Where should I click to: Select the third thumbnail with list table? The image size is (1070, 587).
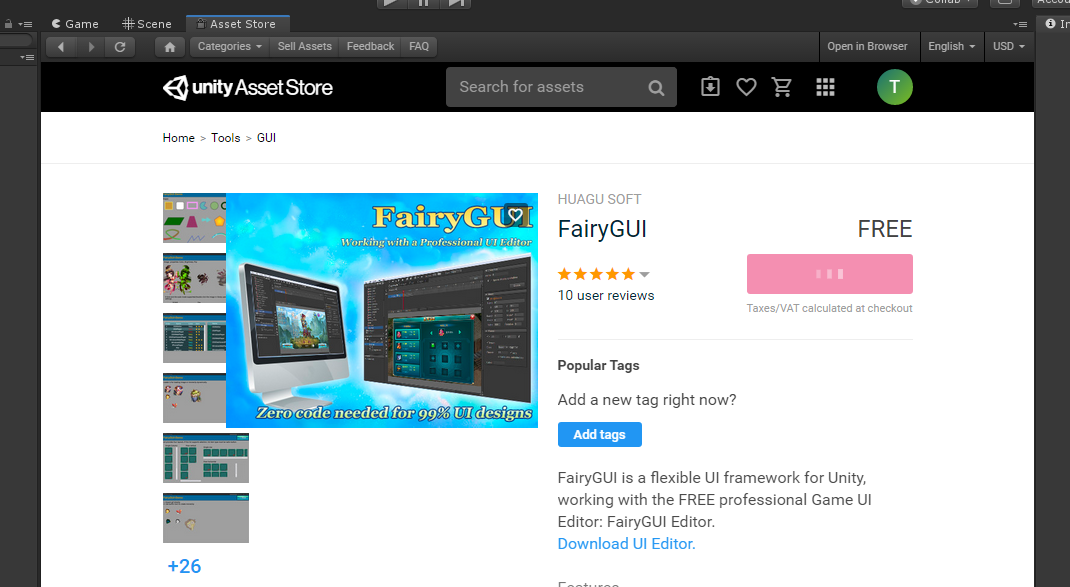194,338
